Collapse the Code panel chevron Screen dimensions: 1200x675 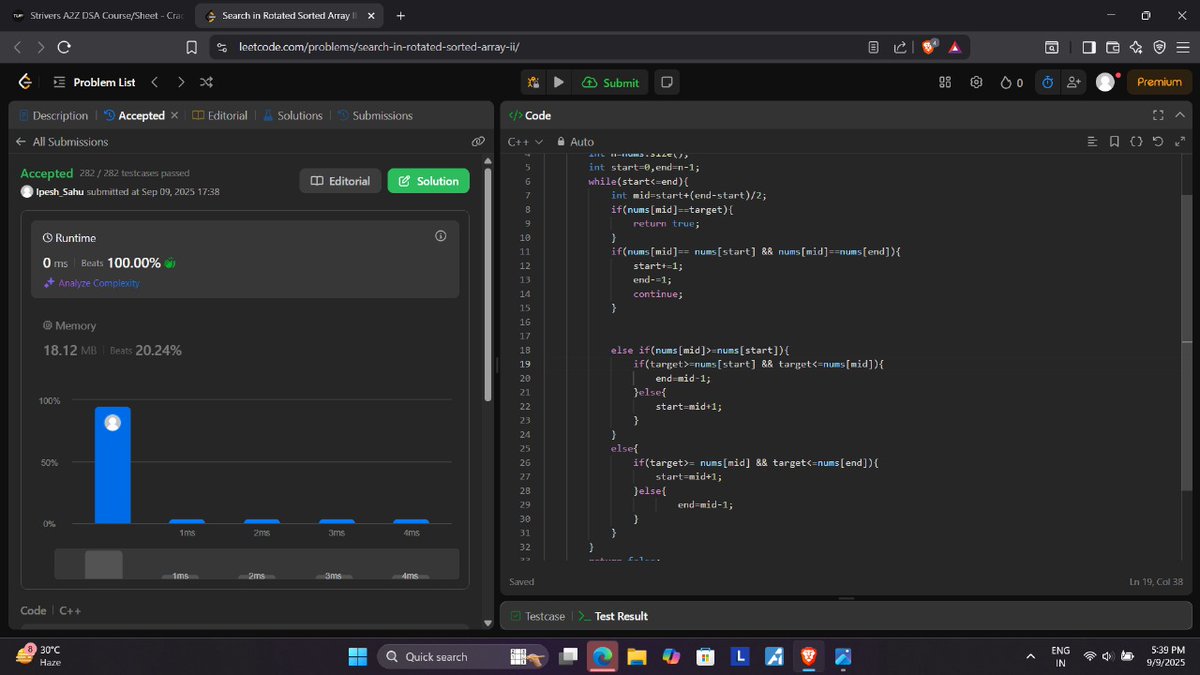1179,116
